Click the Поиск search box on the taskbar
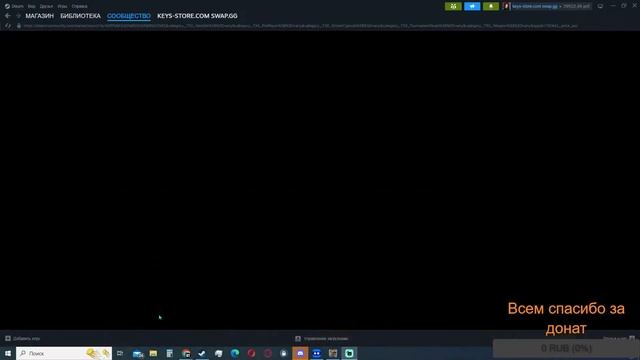 pyautogui.click(x=64, y=353)
